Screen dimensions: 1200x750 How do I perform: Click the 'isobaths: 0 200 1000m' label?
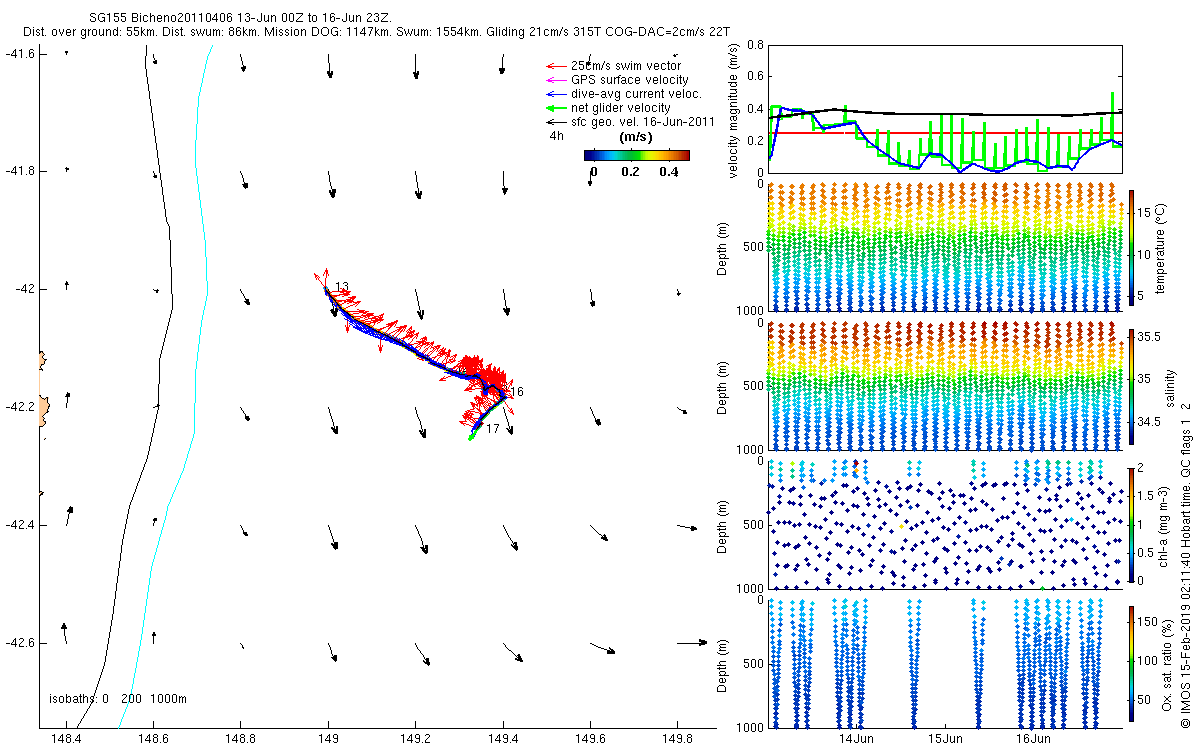click(x=118, y=698)
